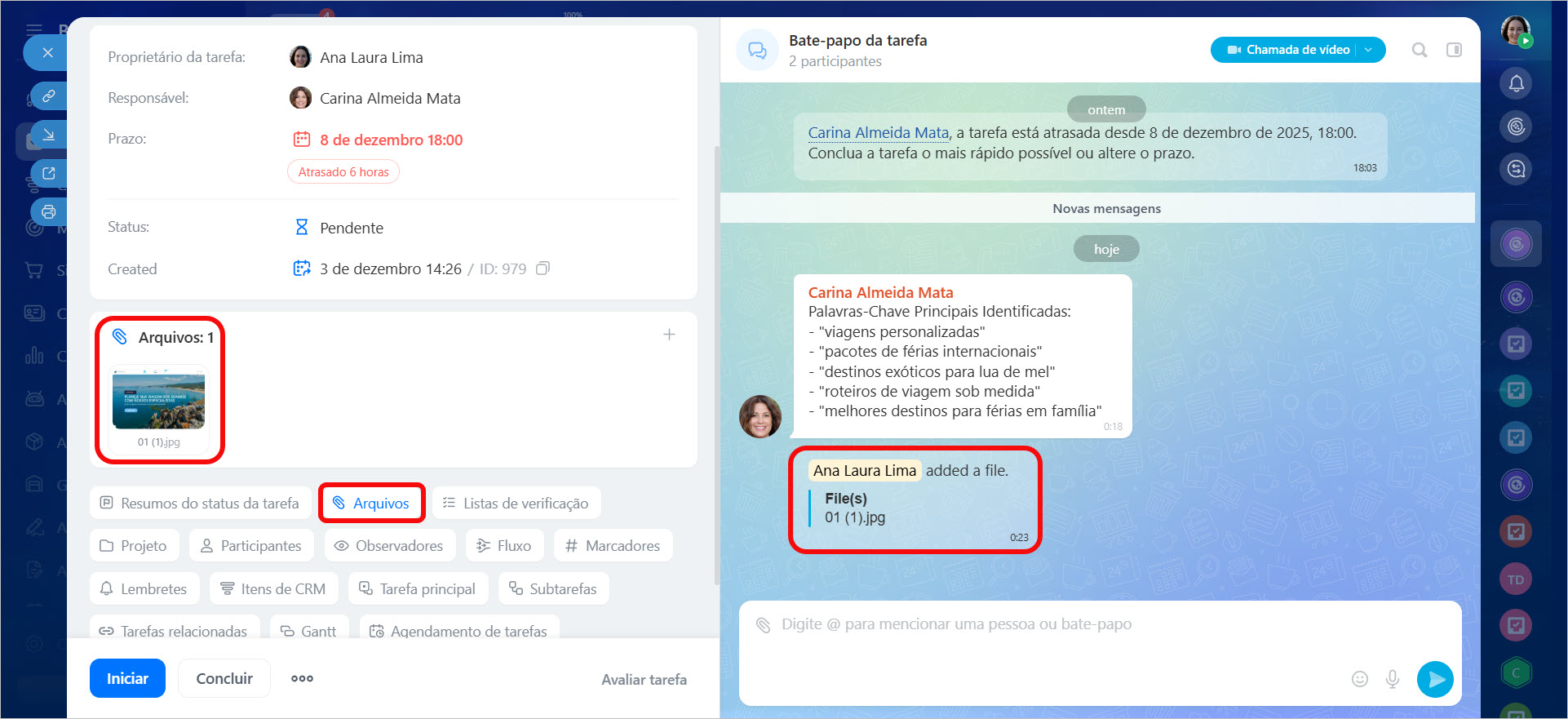Open the emoji picker in chat
This screenshot has width=1568, height=719.
pyautogui.click(x=1359, y=679)
